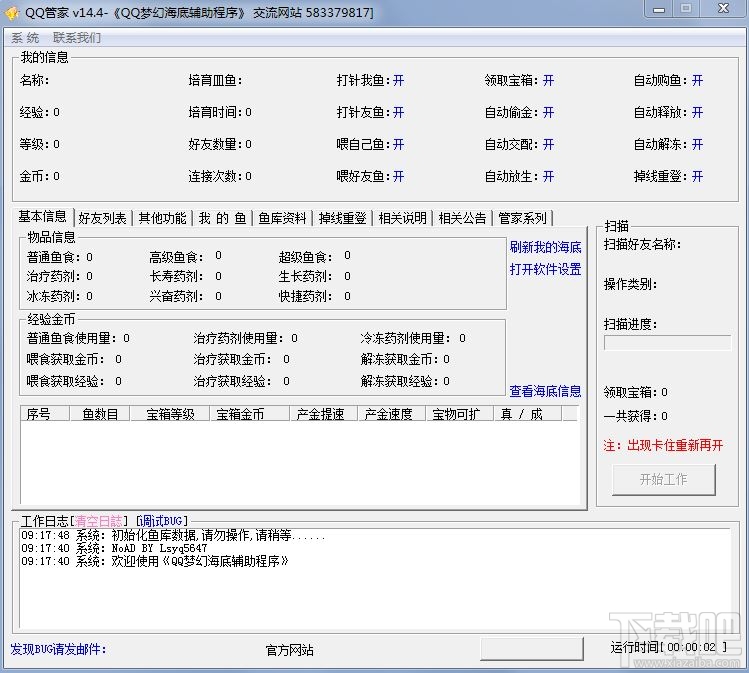
Task: Click 清空日誌 to clear the work log
Action: pos(98,521)
